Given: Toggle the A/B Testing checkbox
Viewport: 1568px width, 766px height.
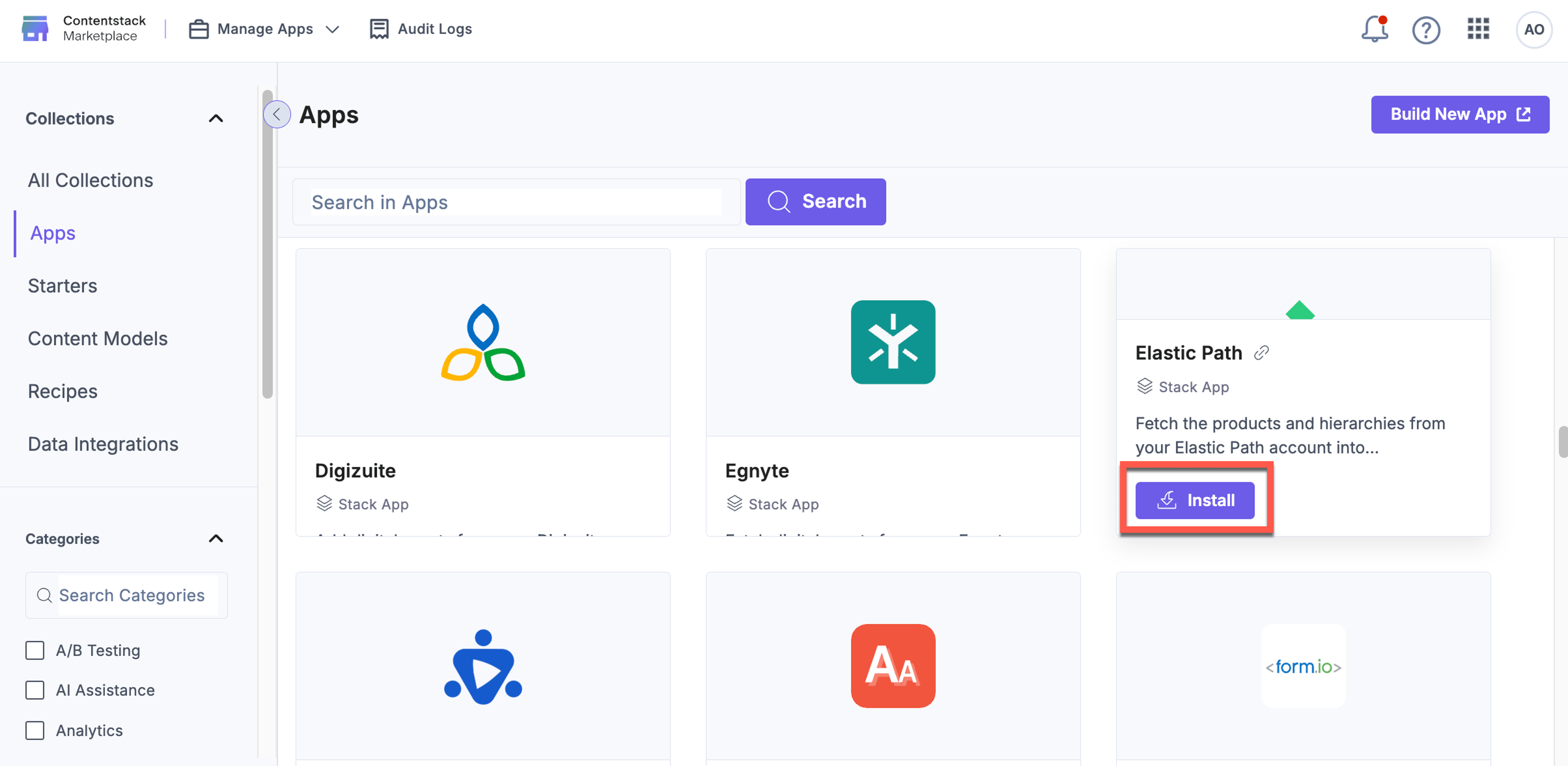Looking at the screenshot, I should click(x=35, y=650).
